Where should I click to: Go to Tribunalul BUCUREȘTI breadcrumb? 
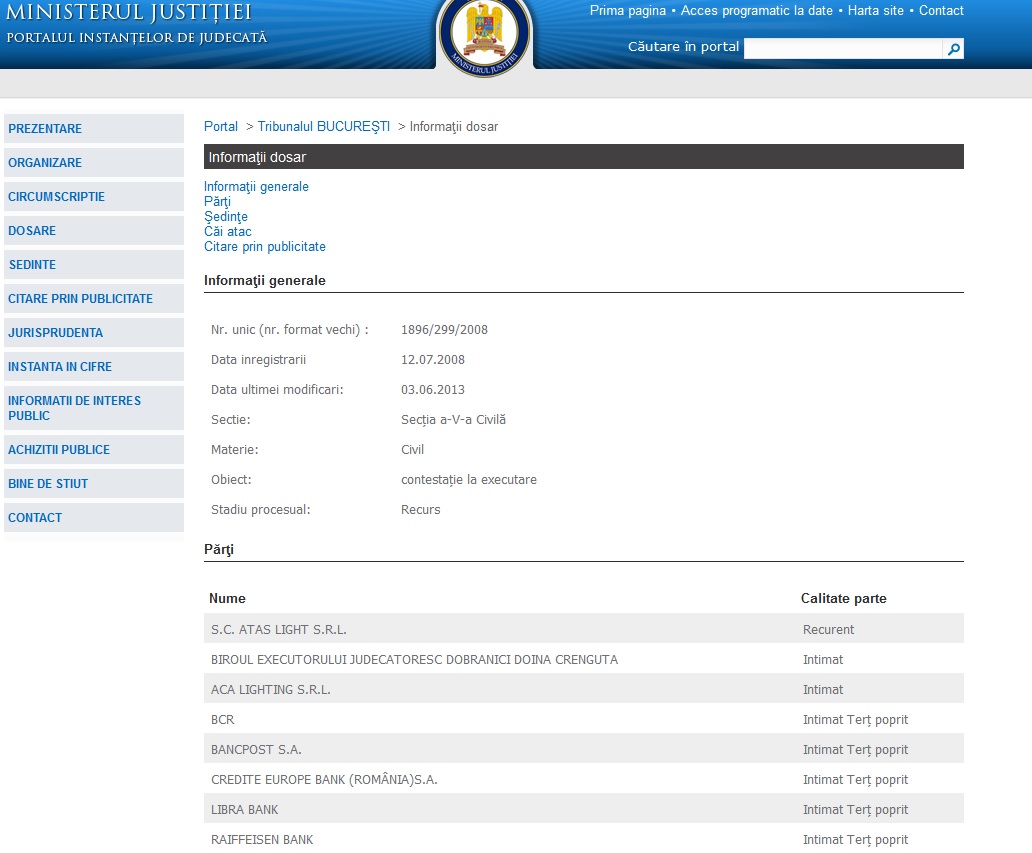(323, 127)
